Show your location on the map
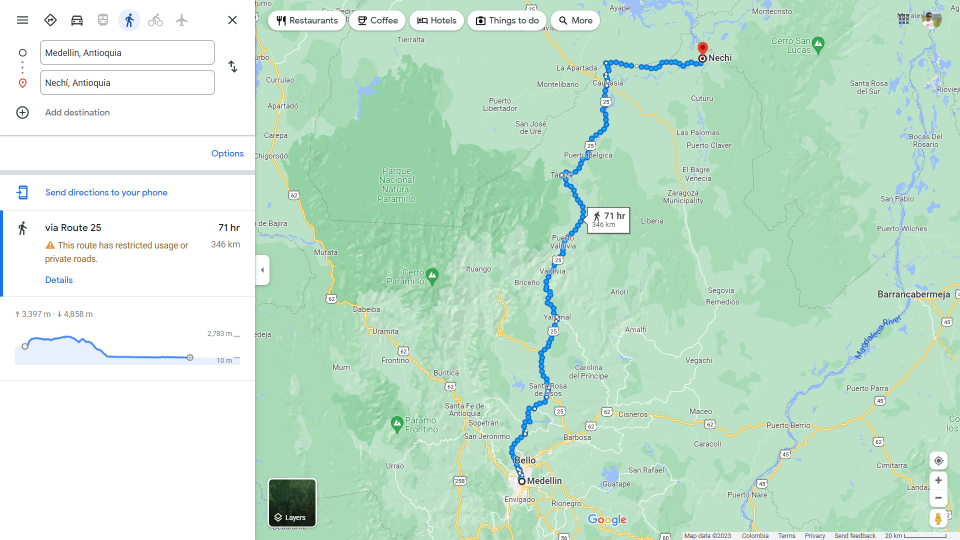 [x=938, y=461]
